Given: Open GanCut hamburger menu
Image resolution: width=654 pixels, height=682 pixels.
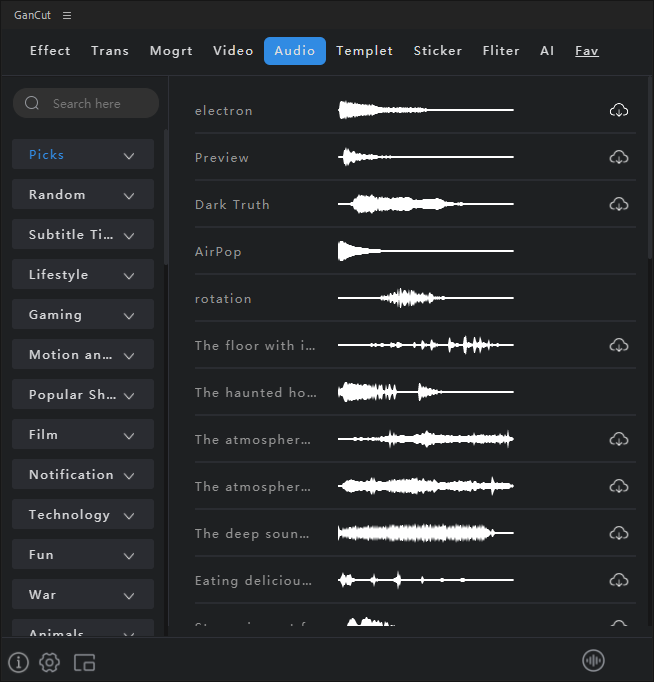Looking at the screenshot, I should pos(67,16).
